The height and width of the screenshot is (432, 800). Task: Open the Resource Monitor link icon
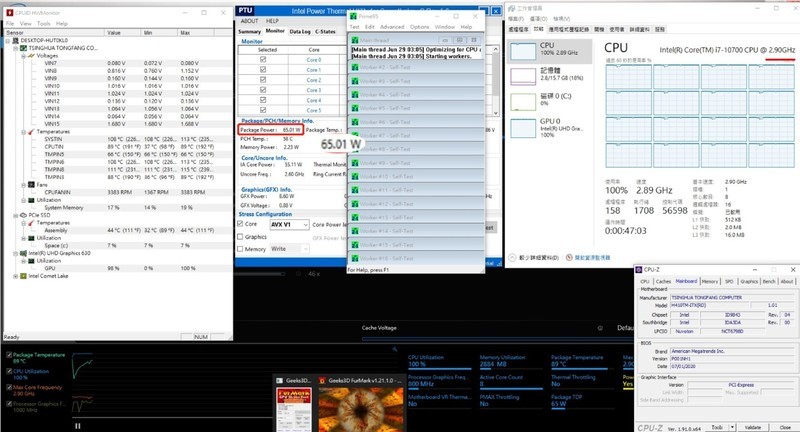pos(569,257)
